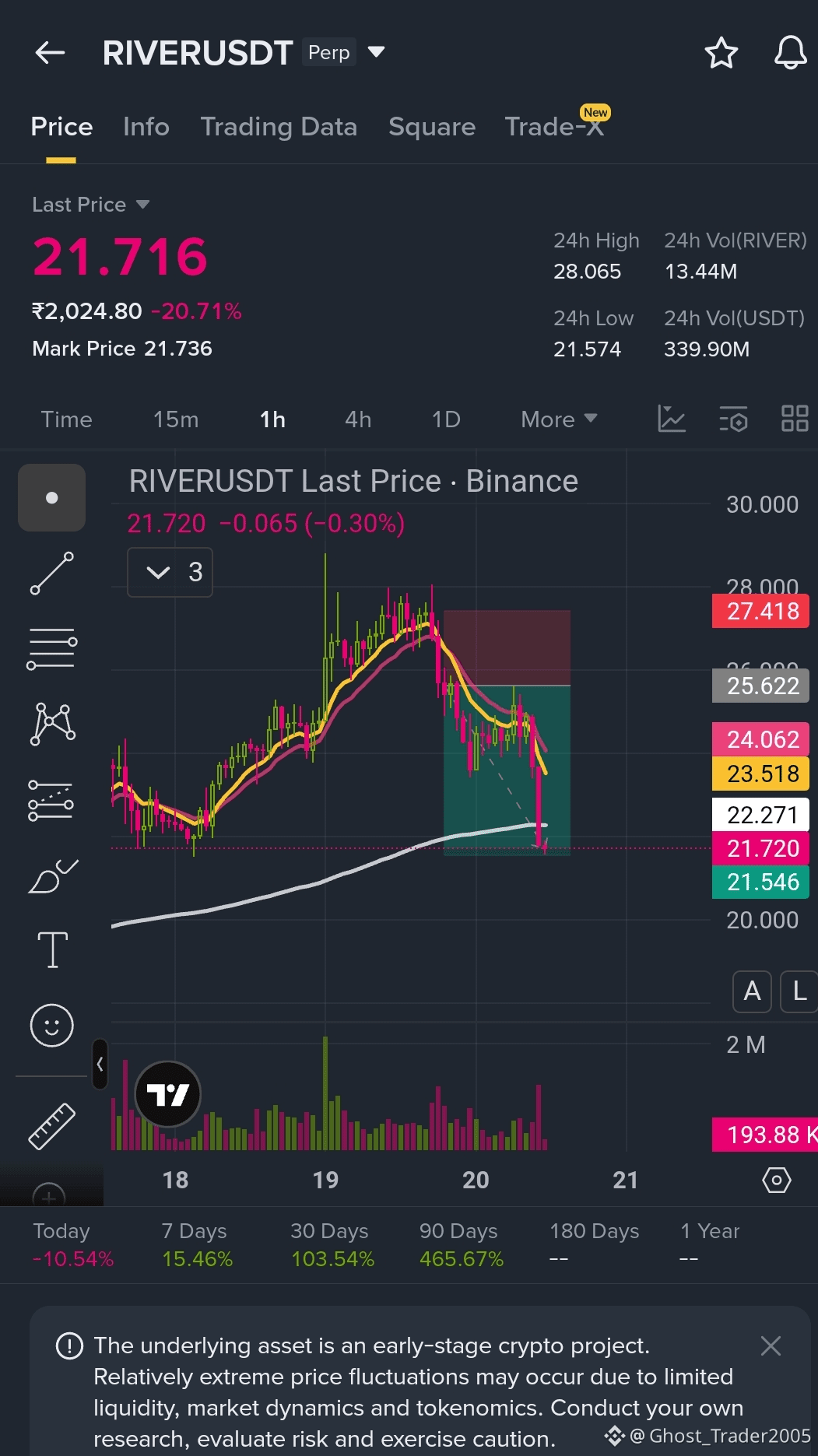This screenshot has width=818, height=1456.
Task: Click the 193.88 K volume label
Action: point(765,1135)
